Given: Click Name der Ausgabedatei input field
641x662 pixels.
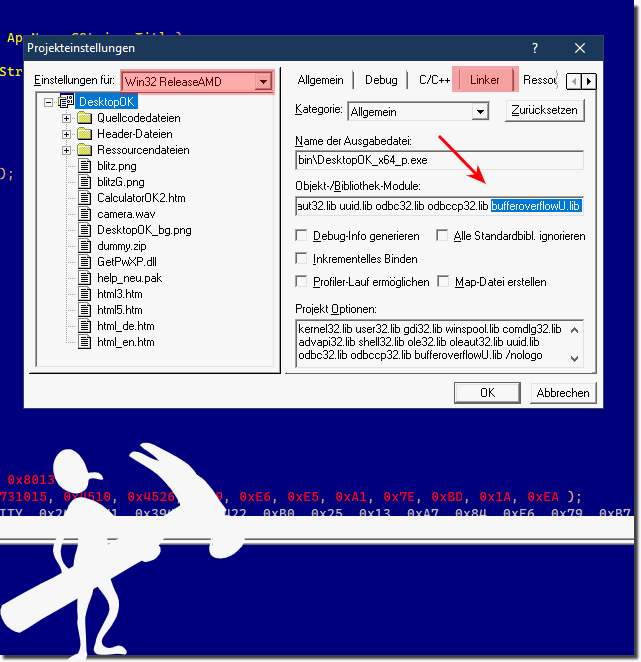Looking at the screenshot, I should [440, 160].
